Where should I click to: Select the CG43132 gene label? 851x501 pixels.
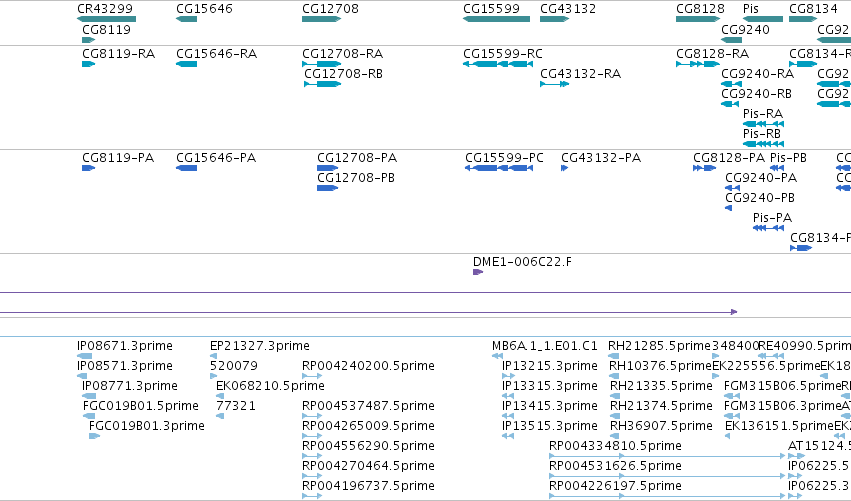coord(568,9)
